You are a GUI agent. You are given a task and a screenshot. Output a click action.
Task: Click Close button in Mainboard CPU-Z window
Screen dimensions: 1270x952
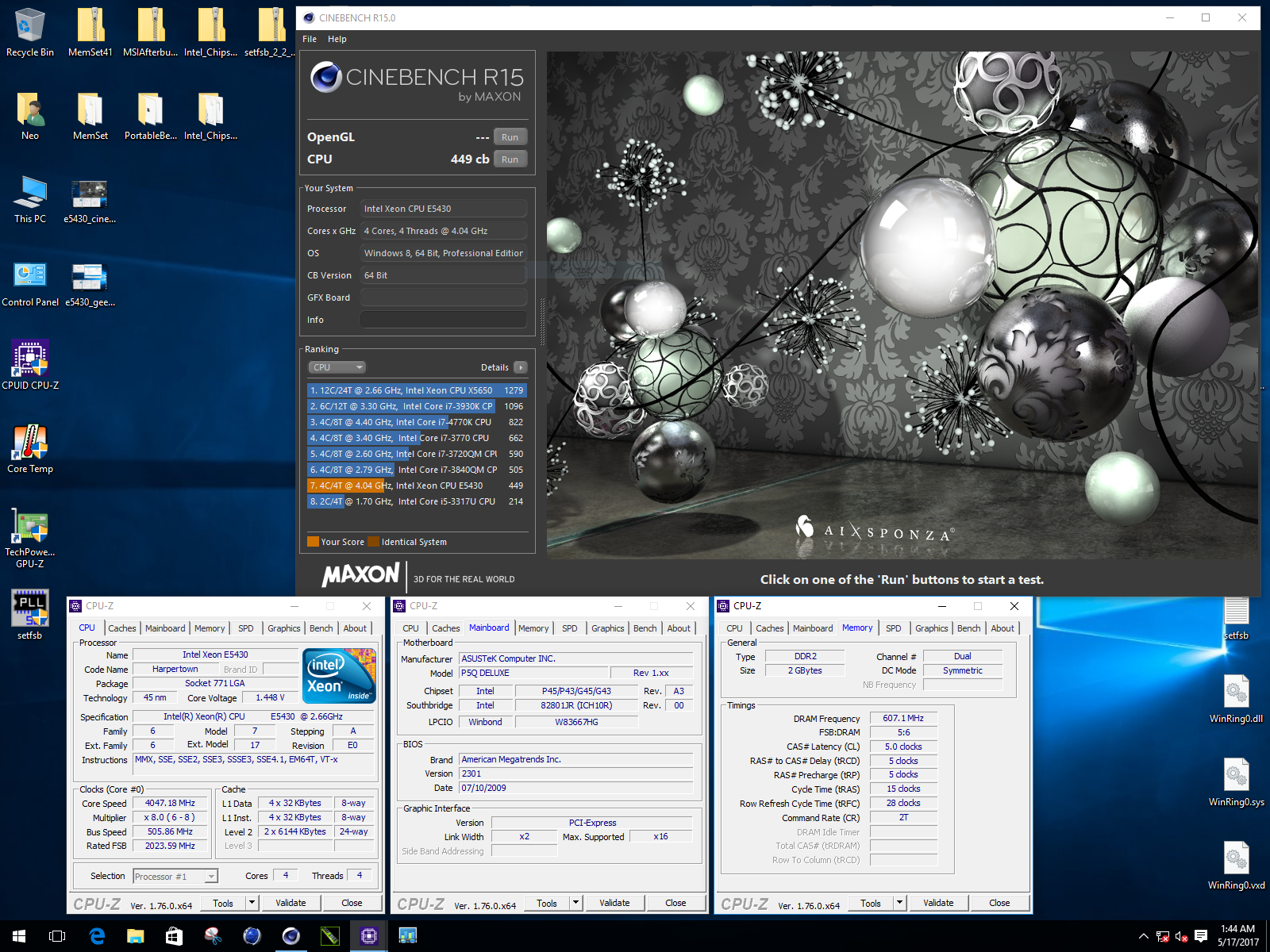point(675,903)
